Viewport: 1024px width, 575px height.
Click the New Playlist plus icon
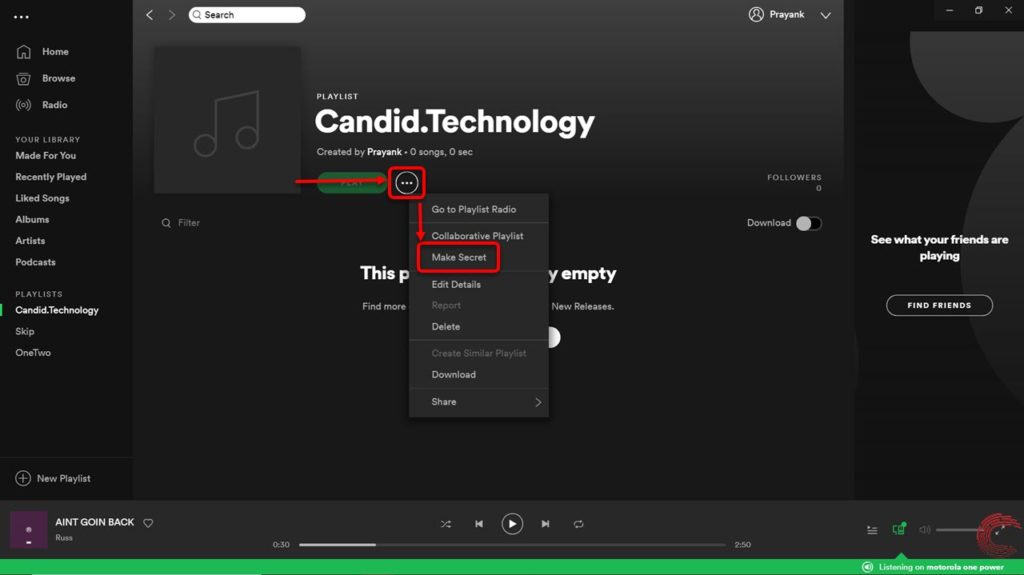point(23,478)
